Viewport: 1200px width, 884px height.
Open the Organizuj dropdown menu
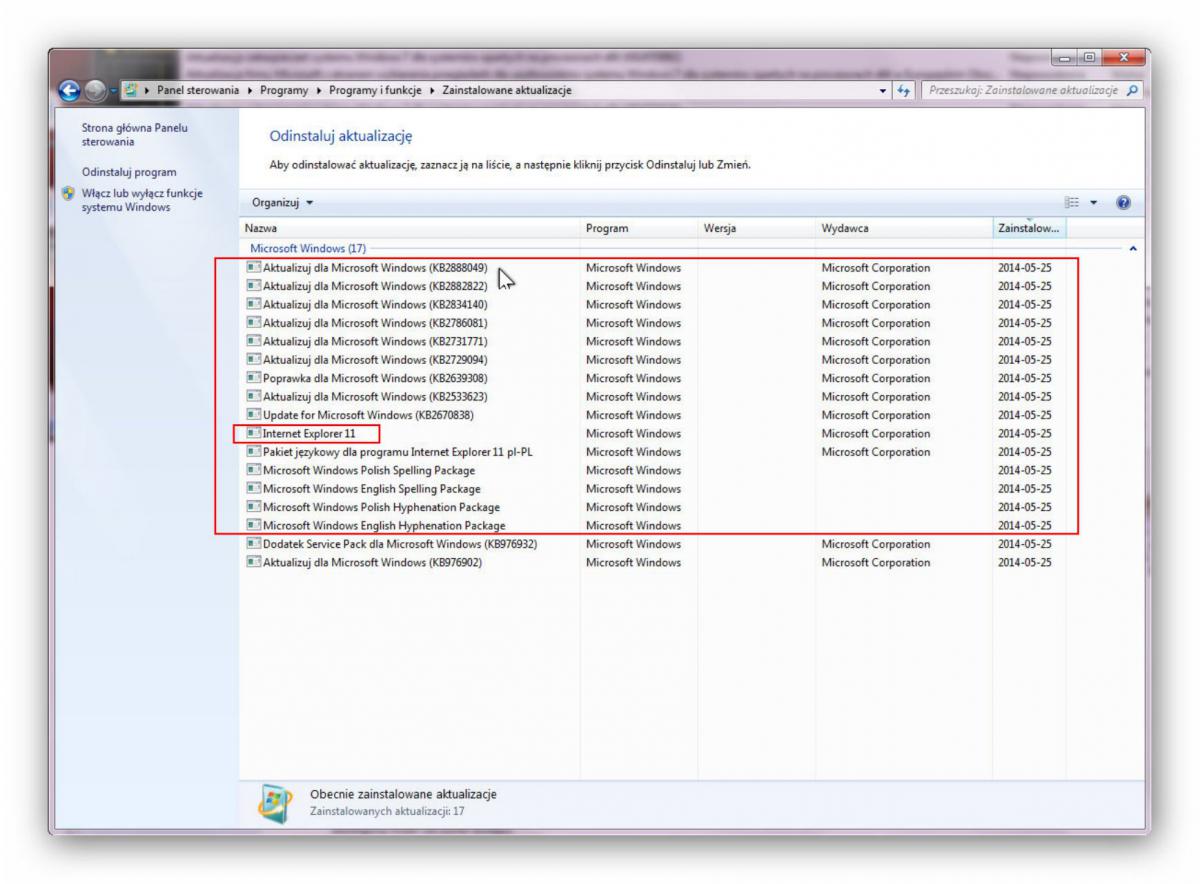click(283, 203)
